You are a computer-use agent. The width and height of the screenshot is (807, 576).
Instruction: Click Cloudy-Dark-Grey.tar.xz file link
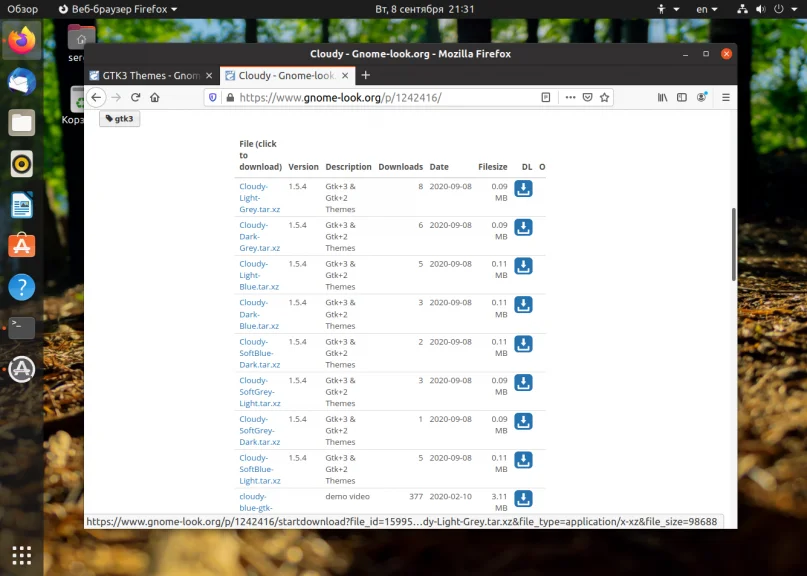259,236
